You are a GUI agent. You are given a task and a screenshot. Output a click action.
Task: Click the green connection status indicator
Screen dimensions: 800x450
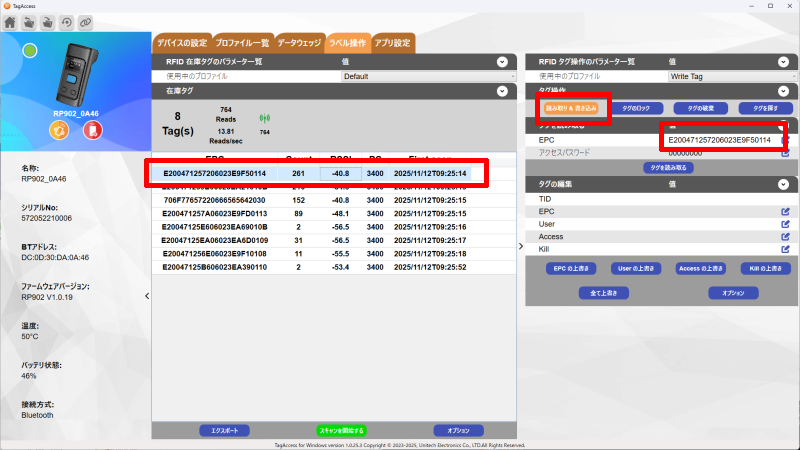point(30,51)
